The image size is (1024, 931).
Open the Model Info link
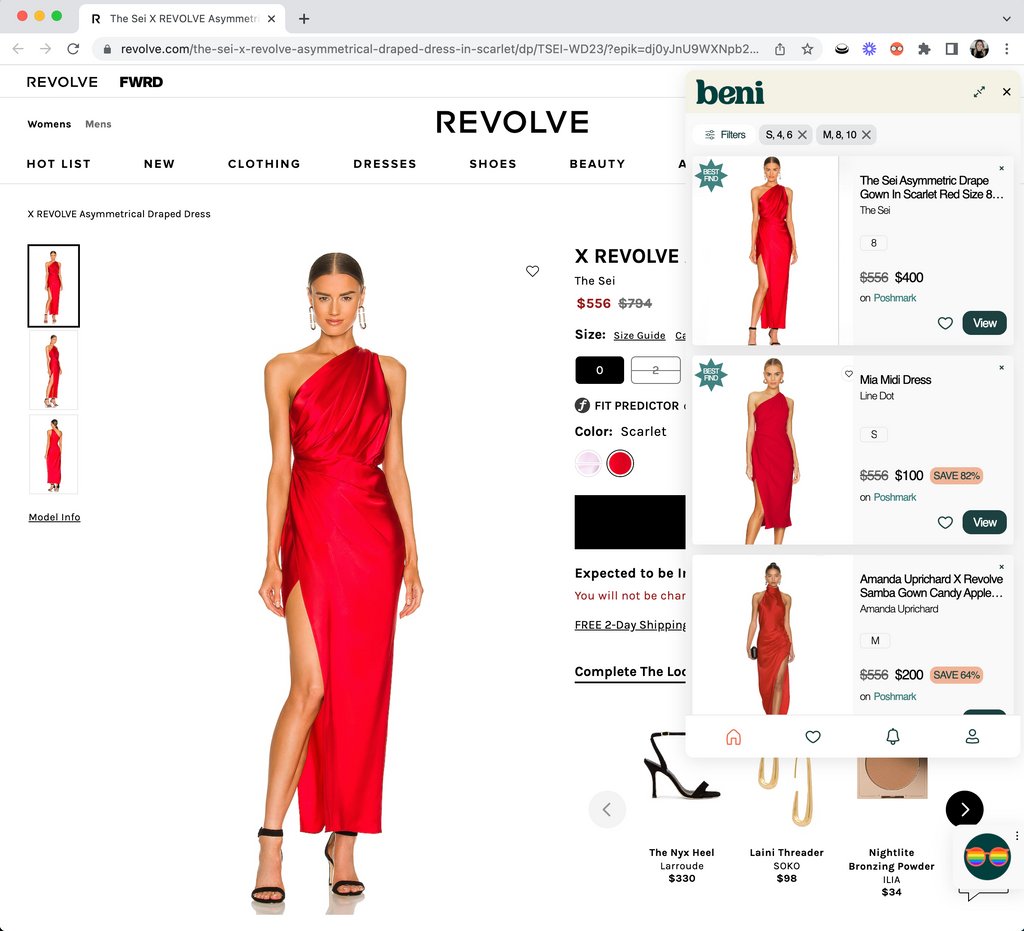(x=54, y=517)
